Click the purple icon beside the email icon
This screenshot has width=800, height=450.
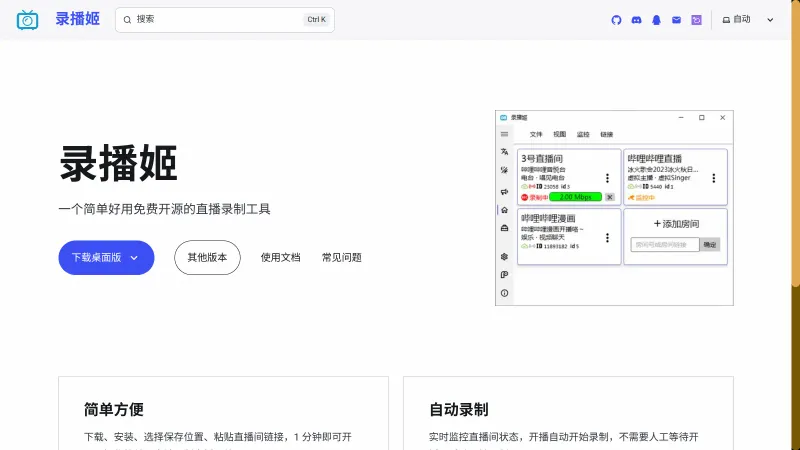pyautogui.click(x=696, y=19)
